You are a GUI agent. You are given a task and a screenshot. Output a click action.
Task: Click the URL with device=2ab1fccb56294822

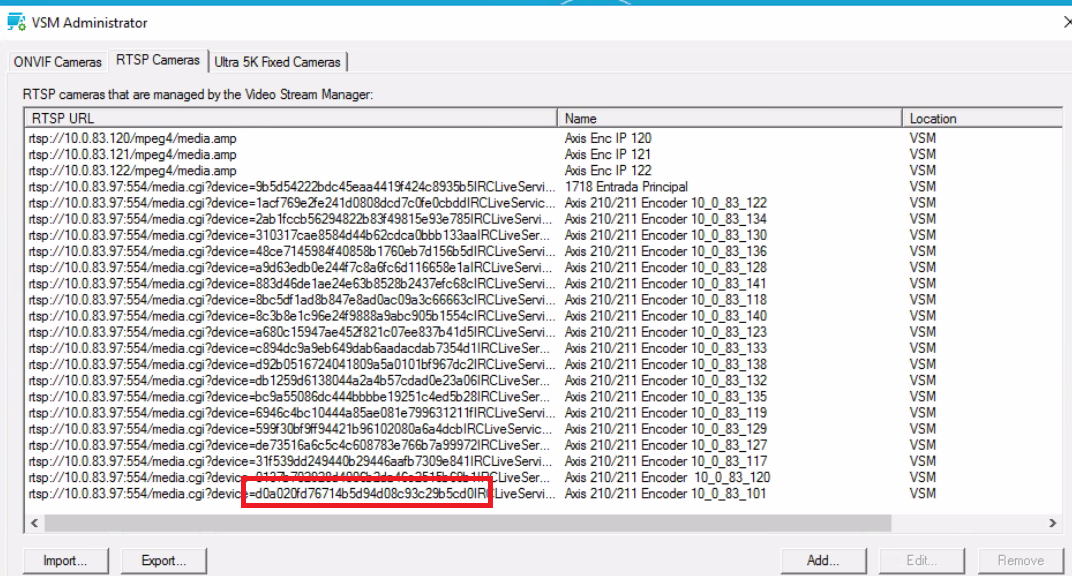pos(292,219)
